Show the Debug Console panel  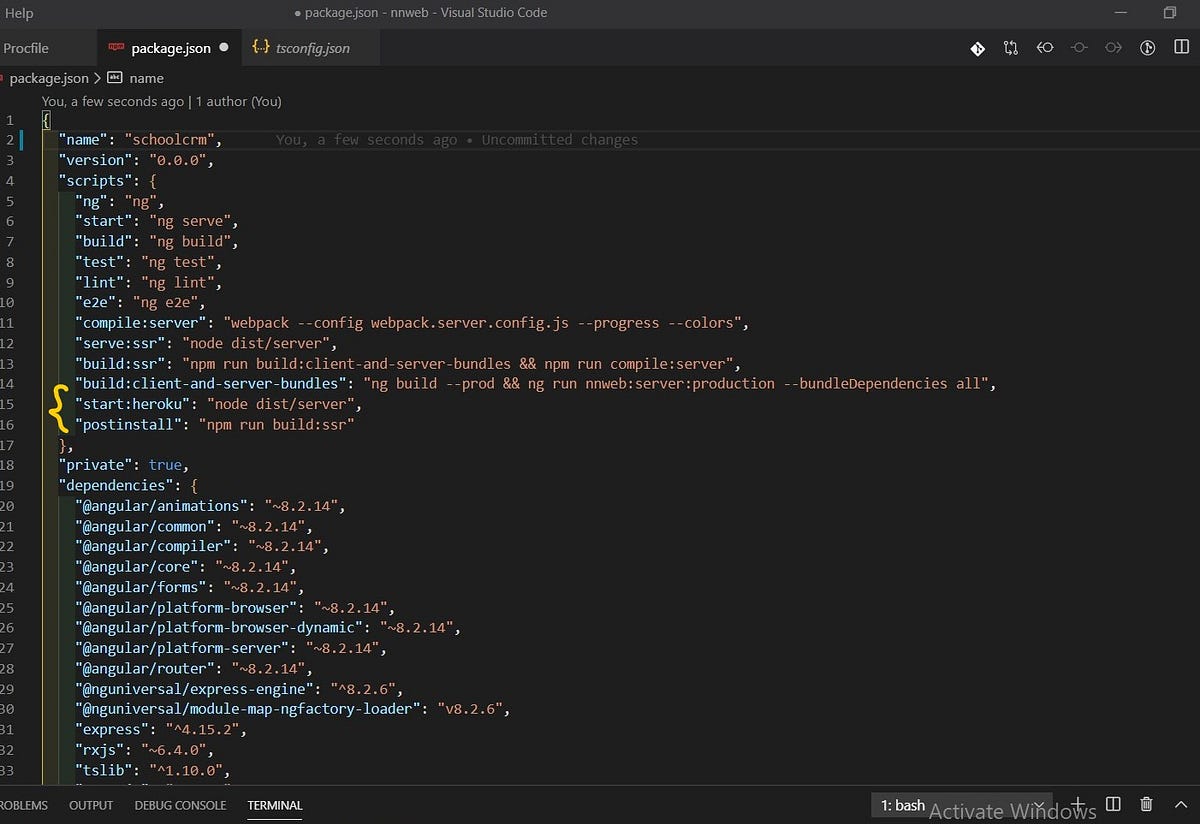[180, 805]
